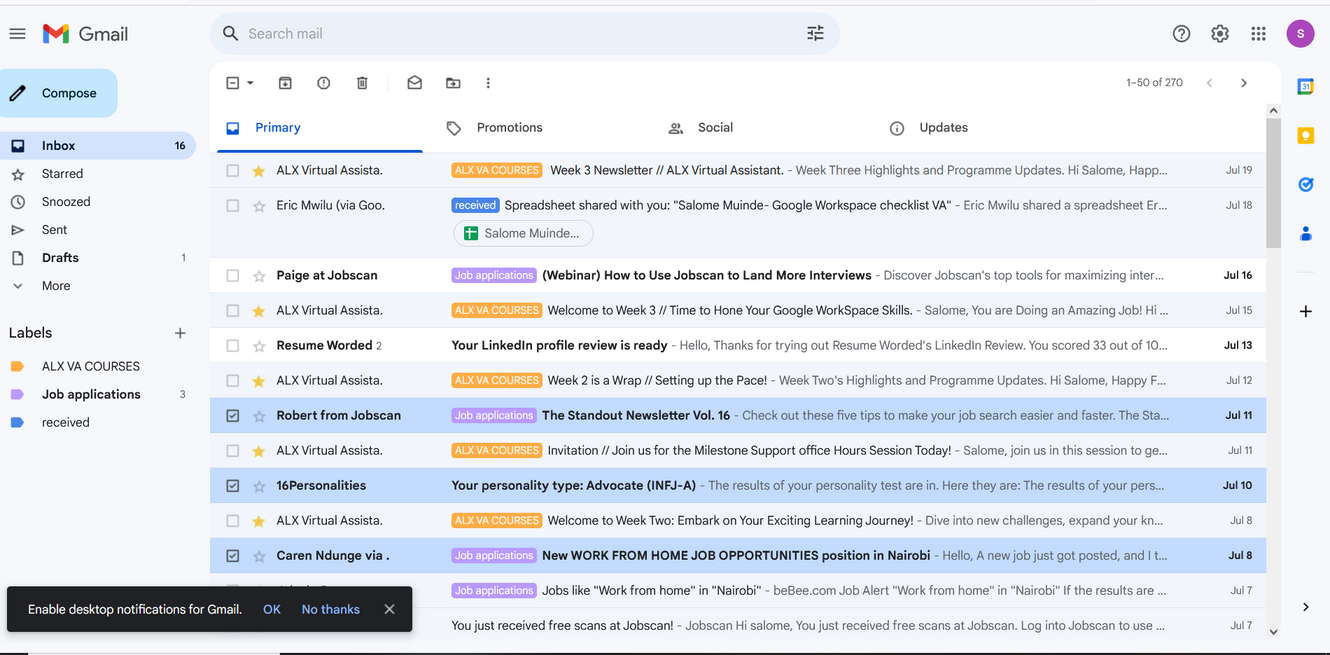1330x655 pixels.
Task: Open the main menu hamburger icon
Action: click(x=17, y=34)
